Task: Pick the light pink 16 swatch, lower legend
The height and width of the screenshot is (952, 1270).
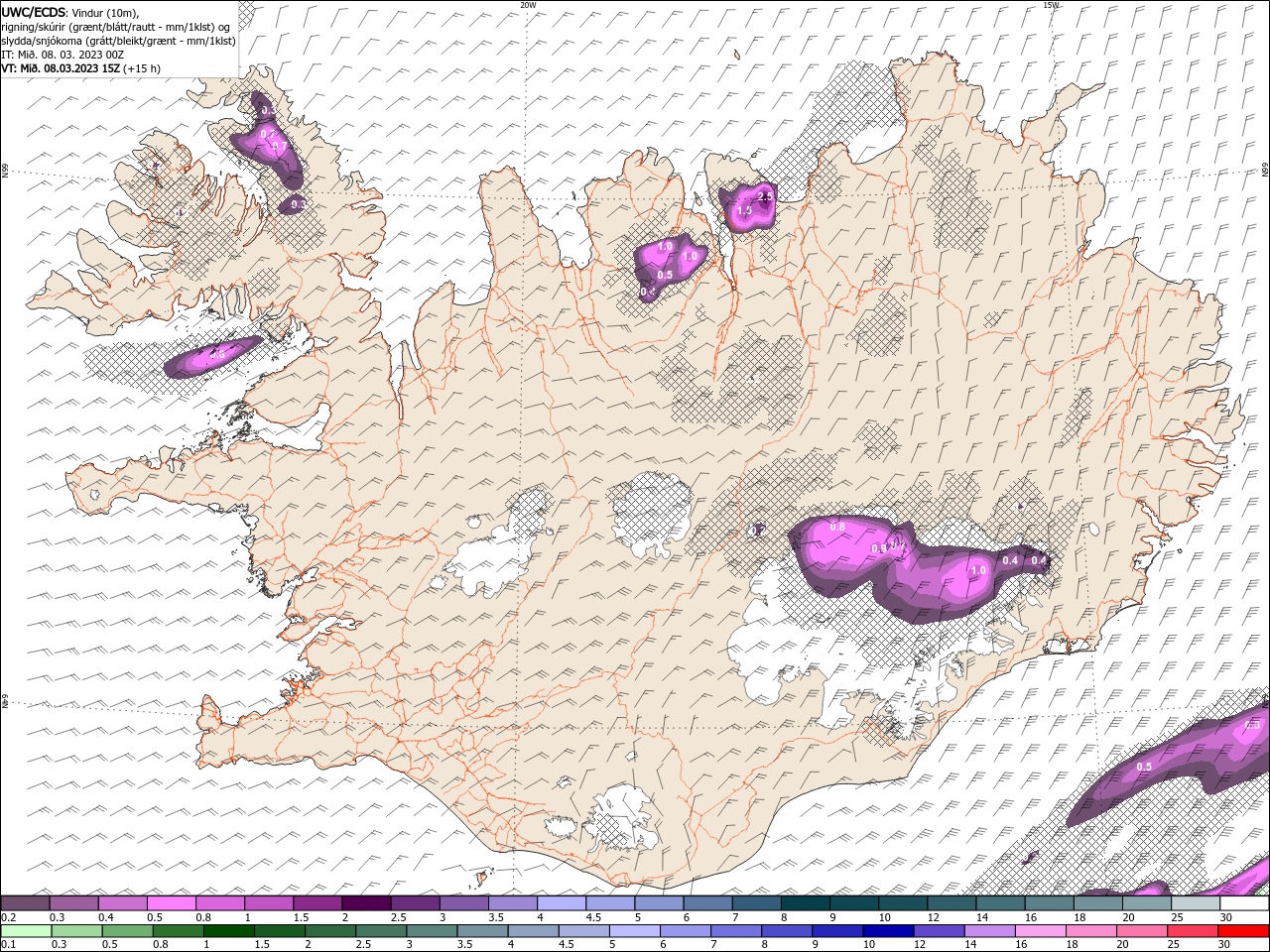Action: coord(1041,931)
